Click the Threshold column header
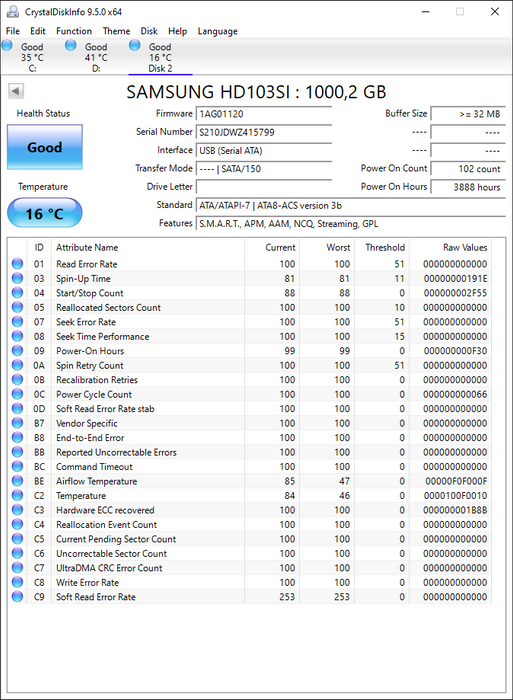 [385, 247]
